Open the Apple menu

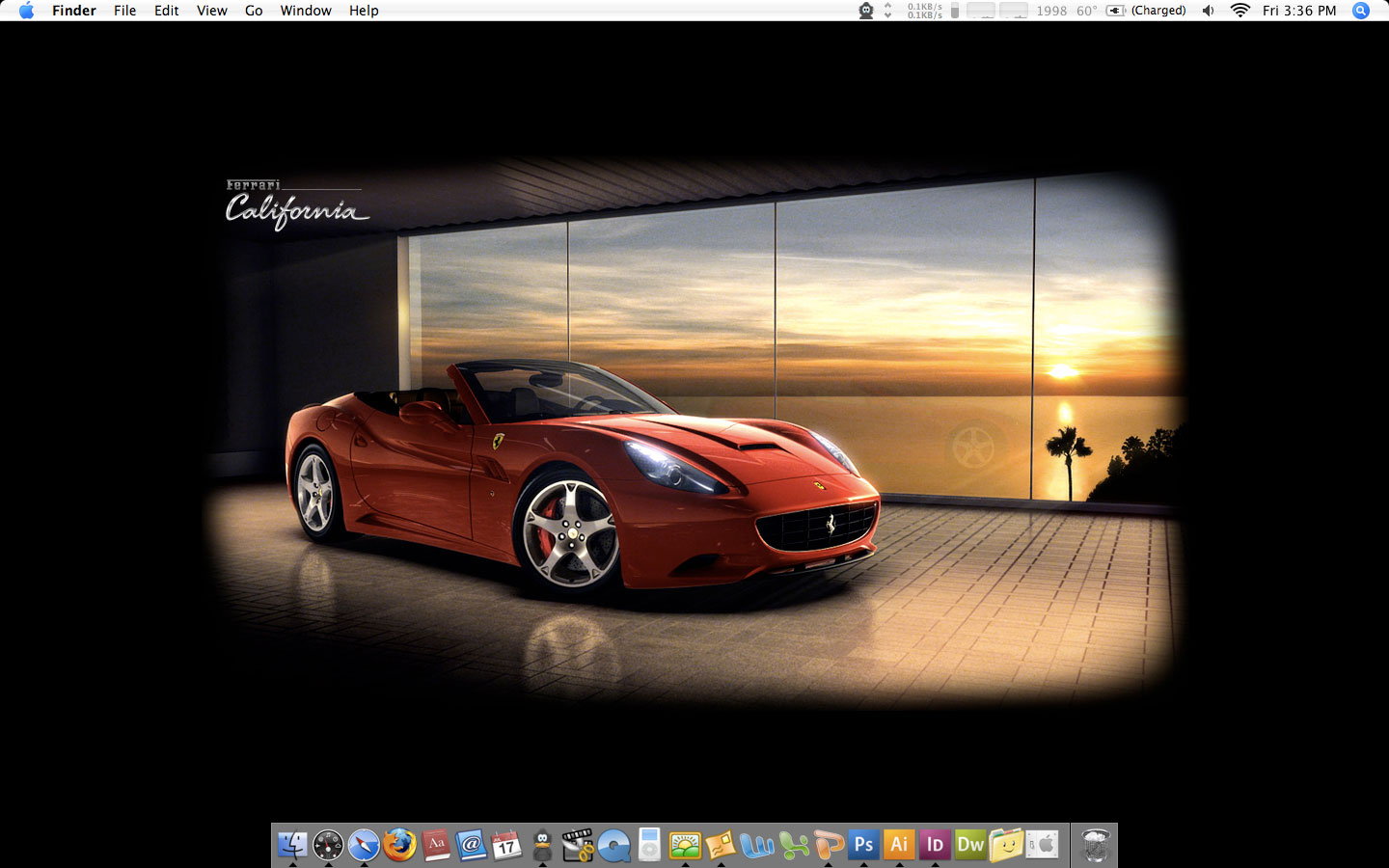[27, 11]
